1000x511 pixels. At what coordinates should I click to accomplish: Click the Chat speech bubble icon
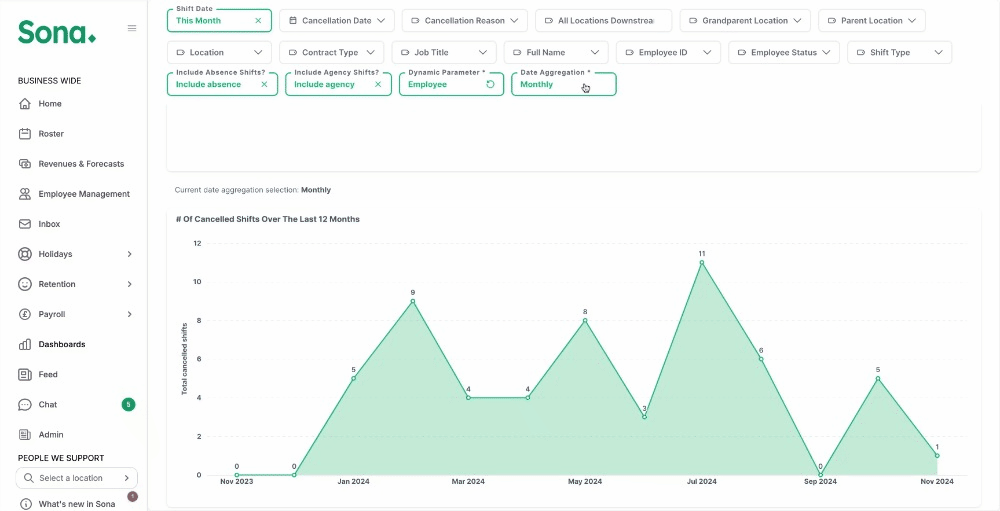pos(25,404)
